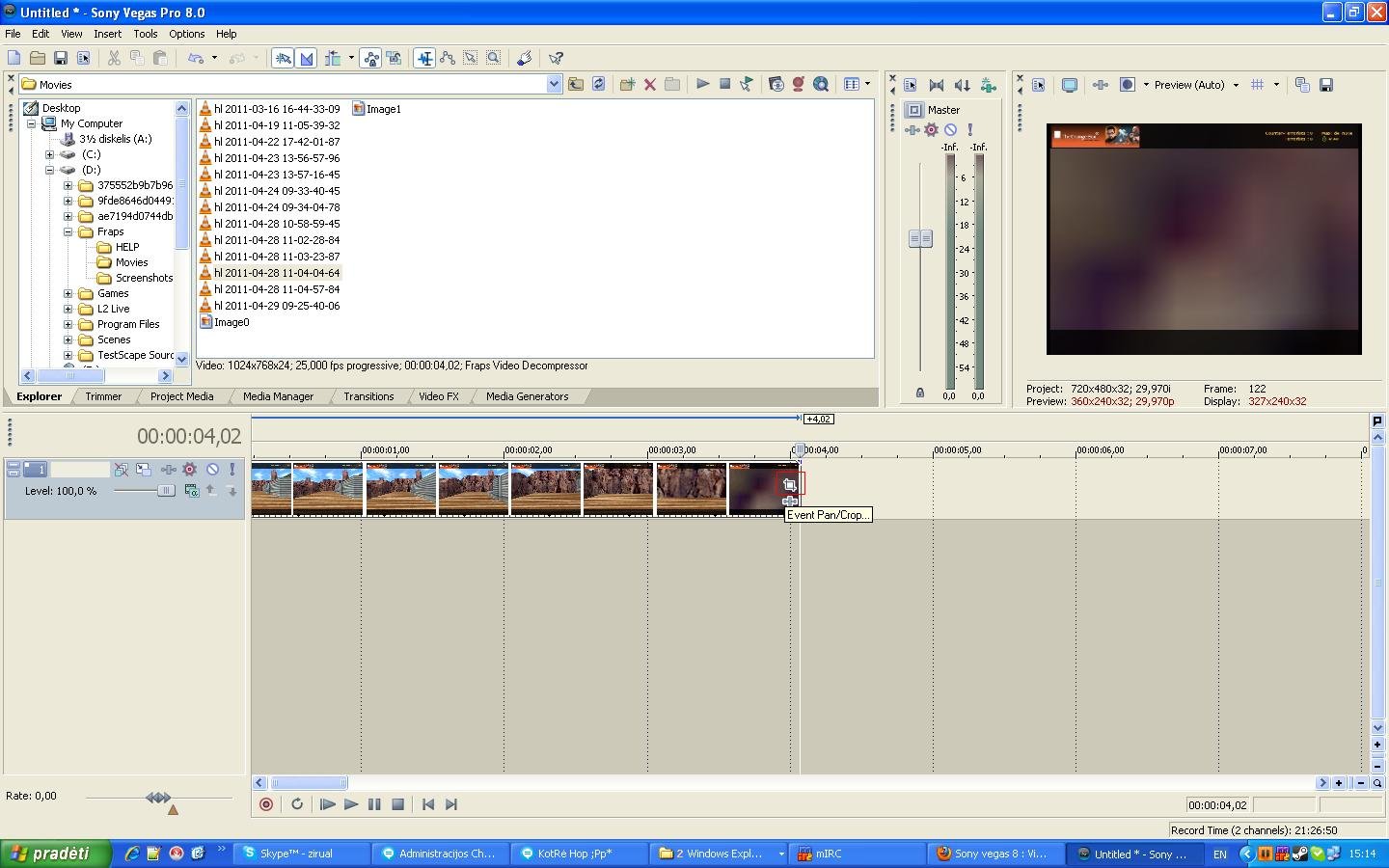This screenshot has height=868, width=1389.
Task: Click the What's This help icon
Action: (x=556, y=59)
